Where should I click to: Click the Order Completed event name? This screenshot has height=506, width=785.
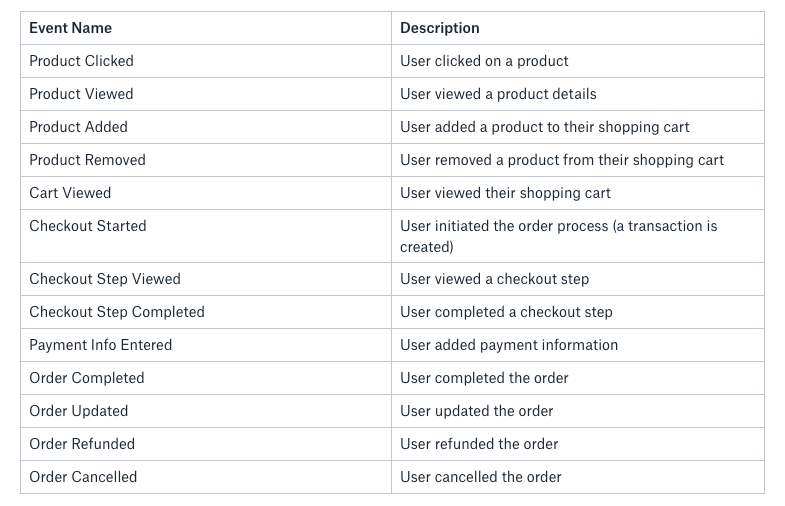[87, 378]
